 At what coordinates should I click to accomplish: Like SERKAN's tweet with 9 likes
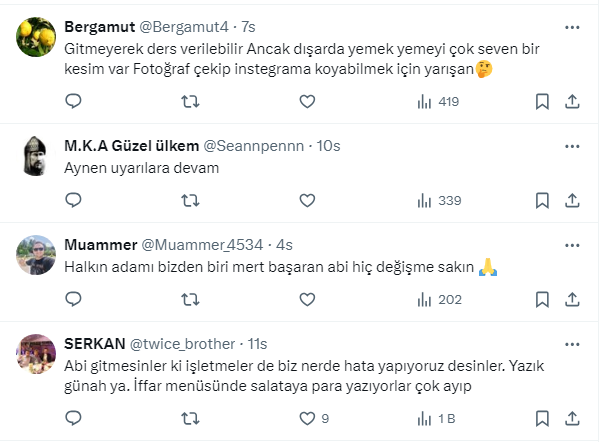tap(307, 418)
